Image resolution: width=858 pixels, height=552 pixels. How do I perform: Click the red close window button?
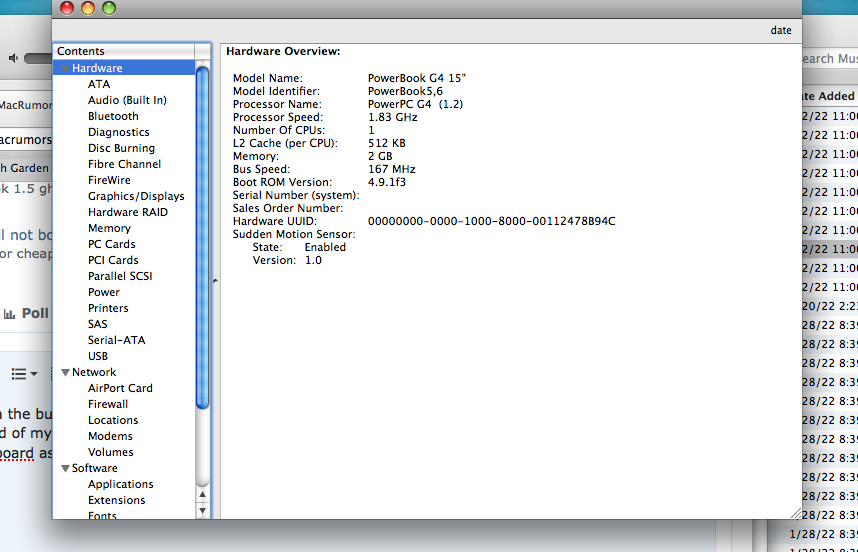point(67,8)
